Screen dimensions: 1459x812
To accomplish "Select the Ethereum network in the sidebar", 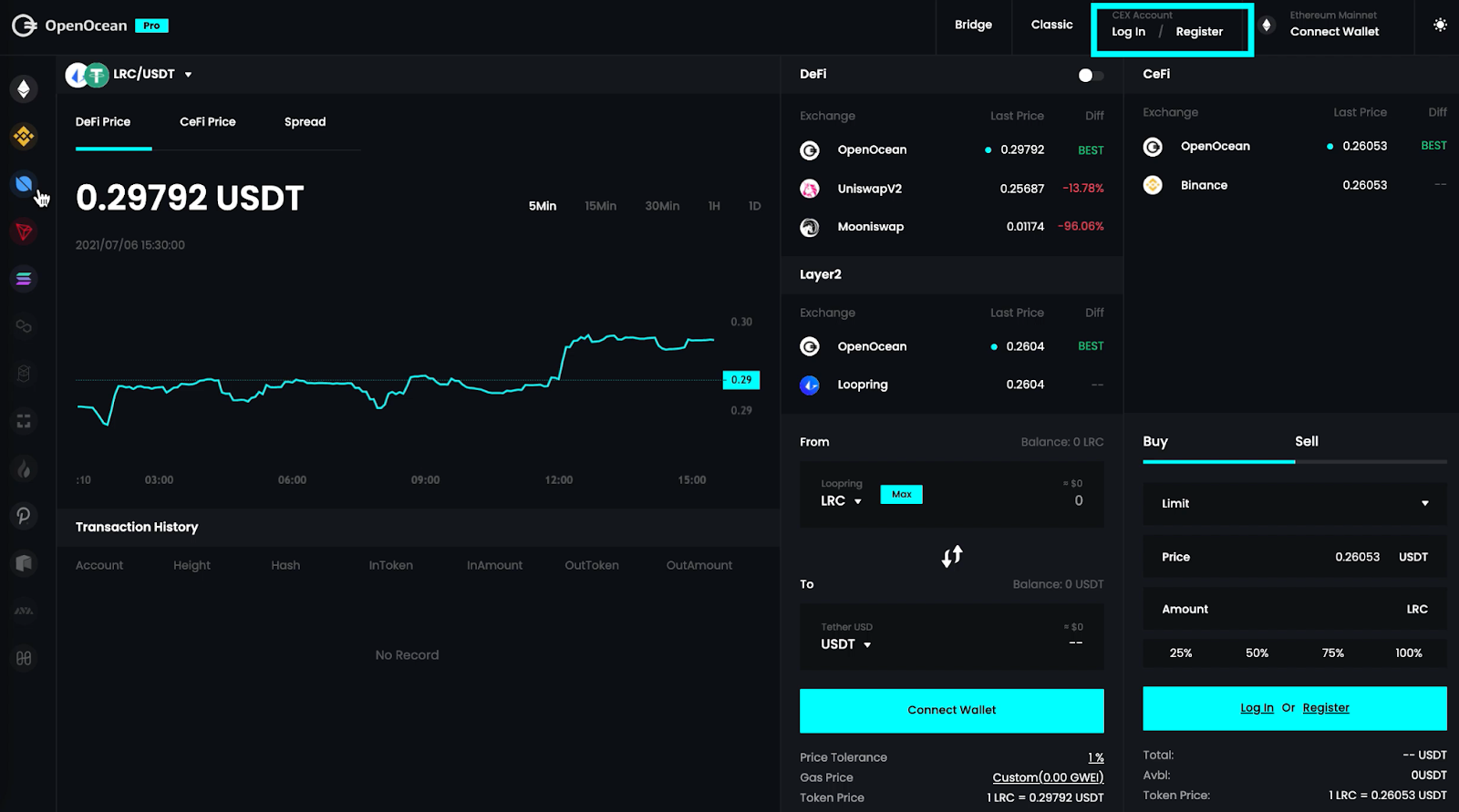I will pos(24,88).
